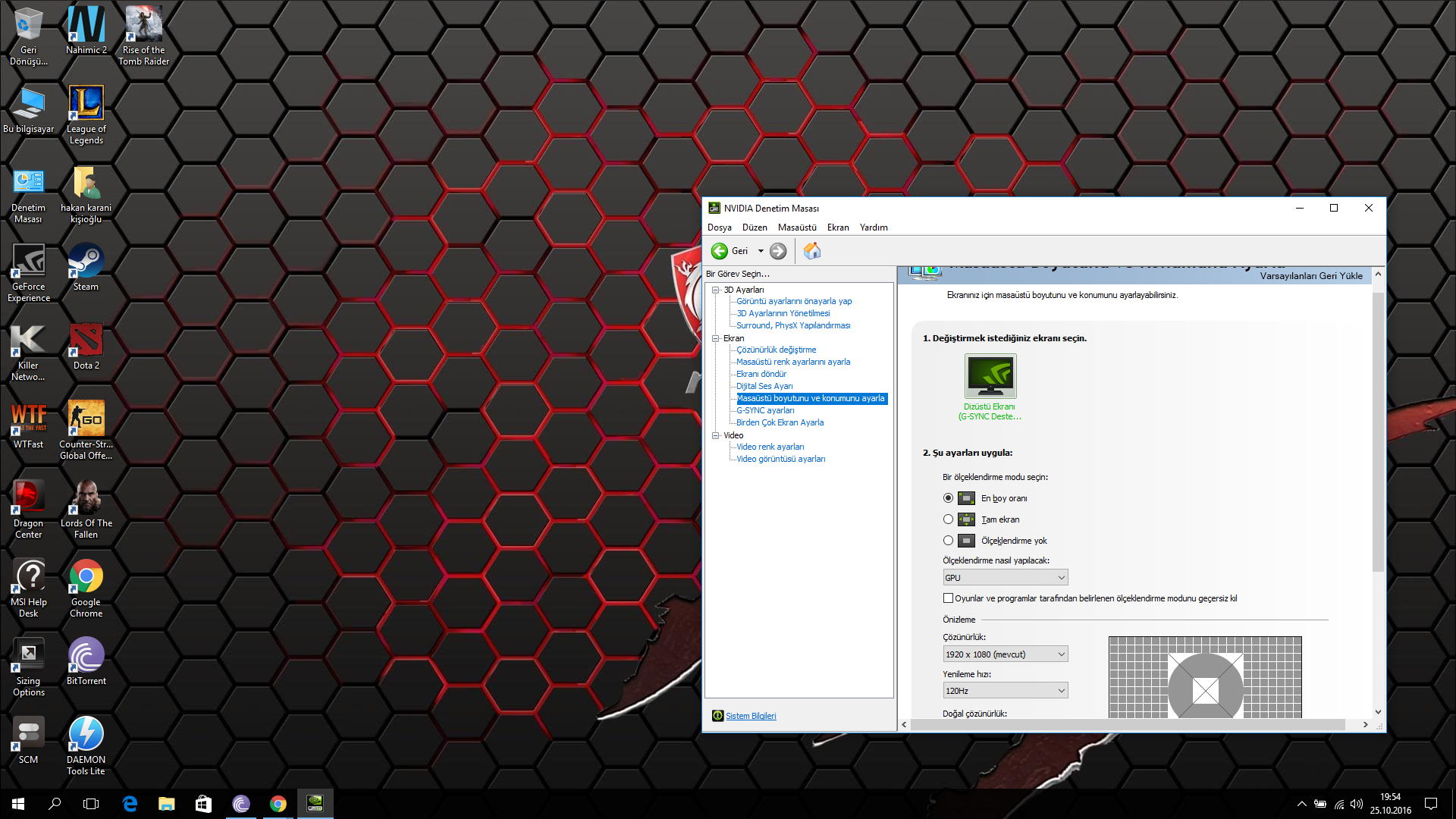Screen dimensions: 1456x819
Task: Open G-SYNC ayarları page
Action: click(765, 410)
